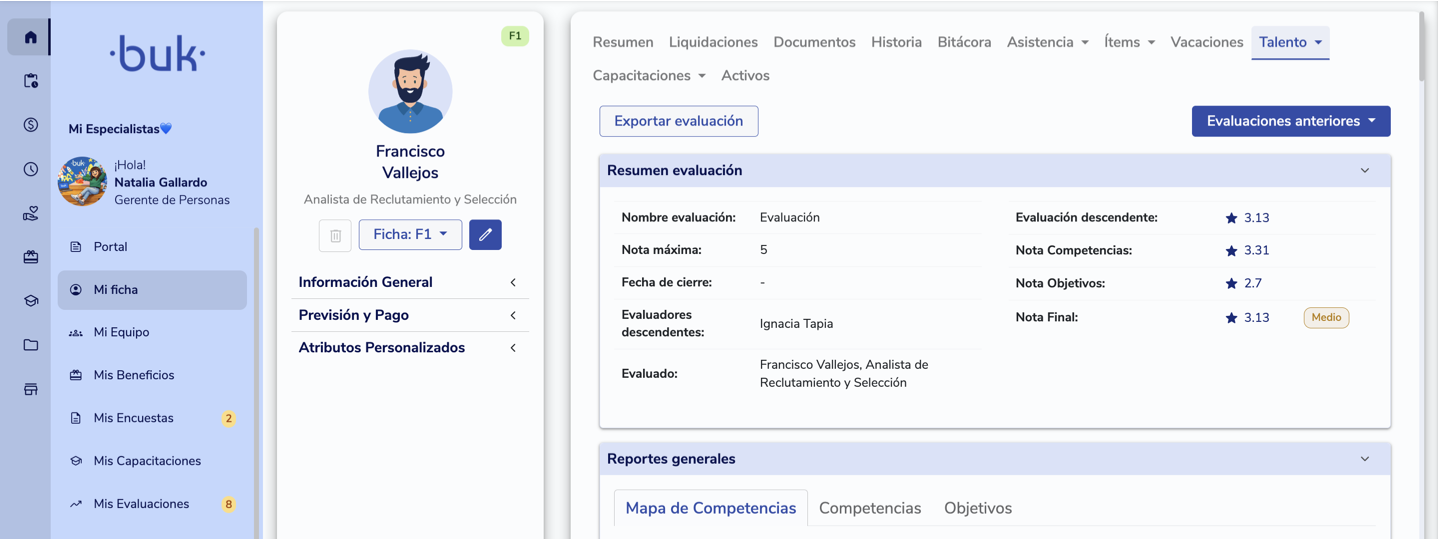Open the graduation cap training icon
The height and width of the screenshot is (539, 1439).
(x=30, y=301)
